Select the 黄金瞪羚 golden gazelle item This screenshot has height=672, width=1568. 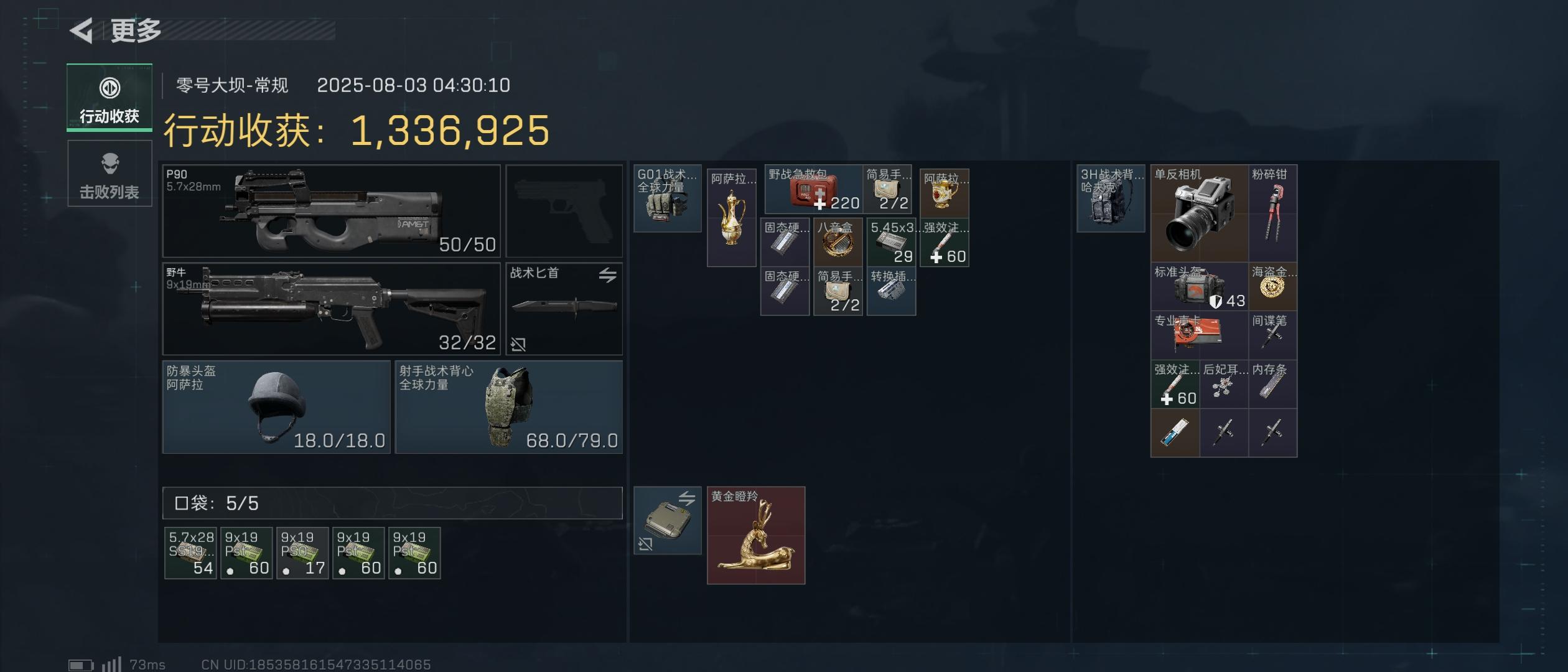click(756, 535)
